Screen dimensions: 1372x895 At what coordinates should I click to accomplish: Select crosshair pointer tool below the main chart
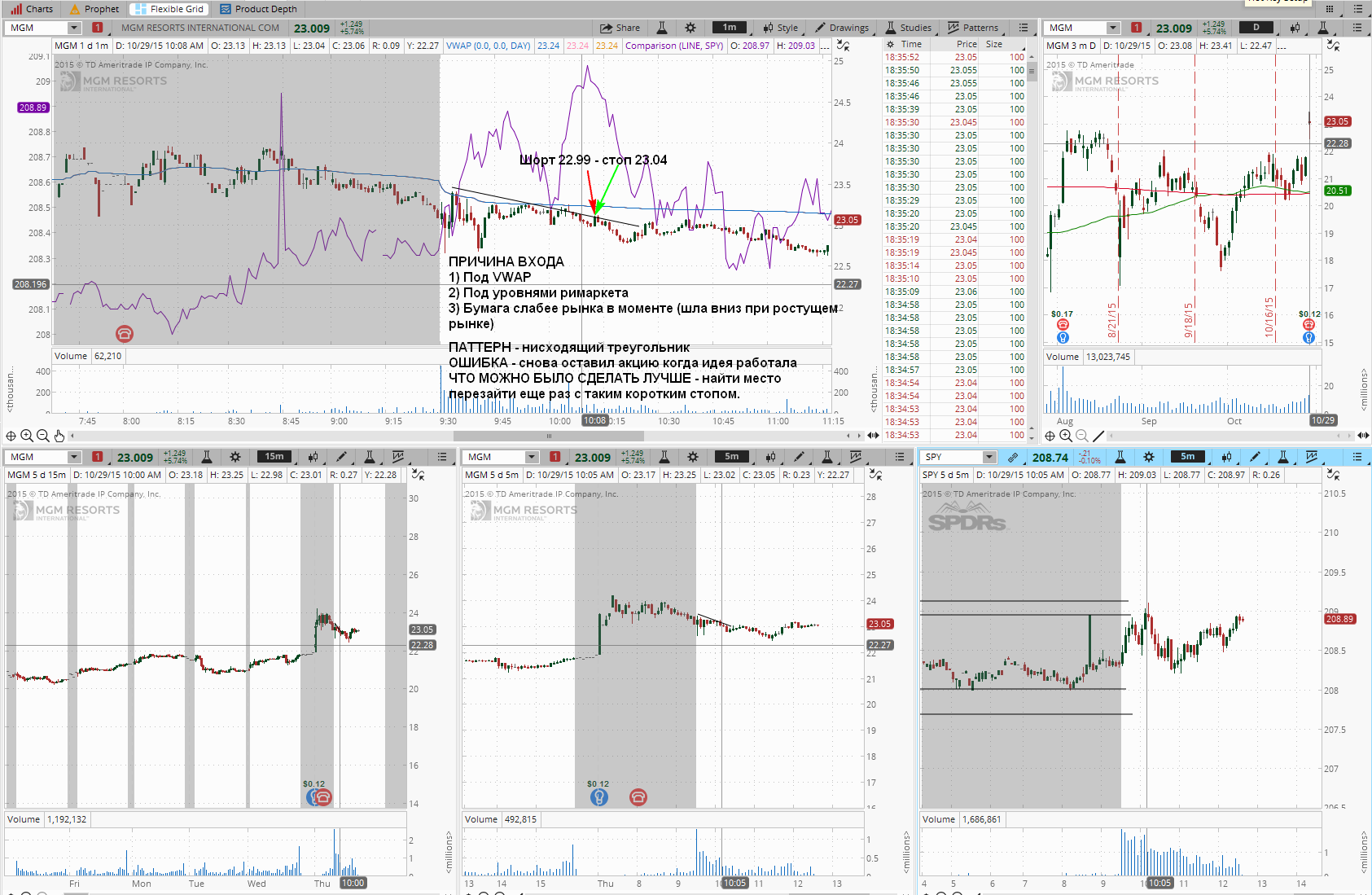click(x=11, y=436)
